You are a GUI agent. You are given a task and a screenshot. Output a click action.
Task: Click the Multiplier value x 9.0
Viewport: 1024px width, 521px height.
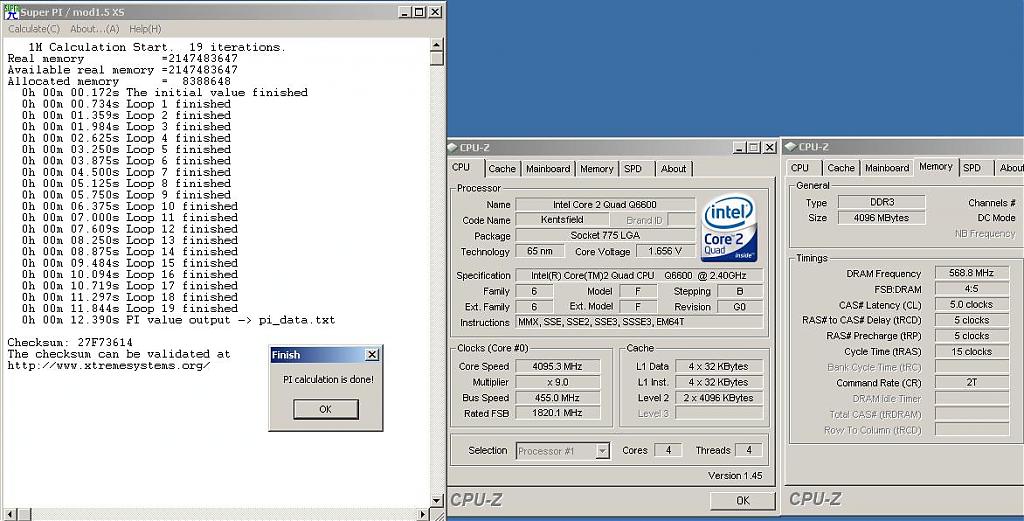point(558,382)
